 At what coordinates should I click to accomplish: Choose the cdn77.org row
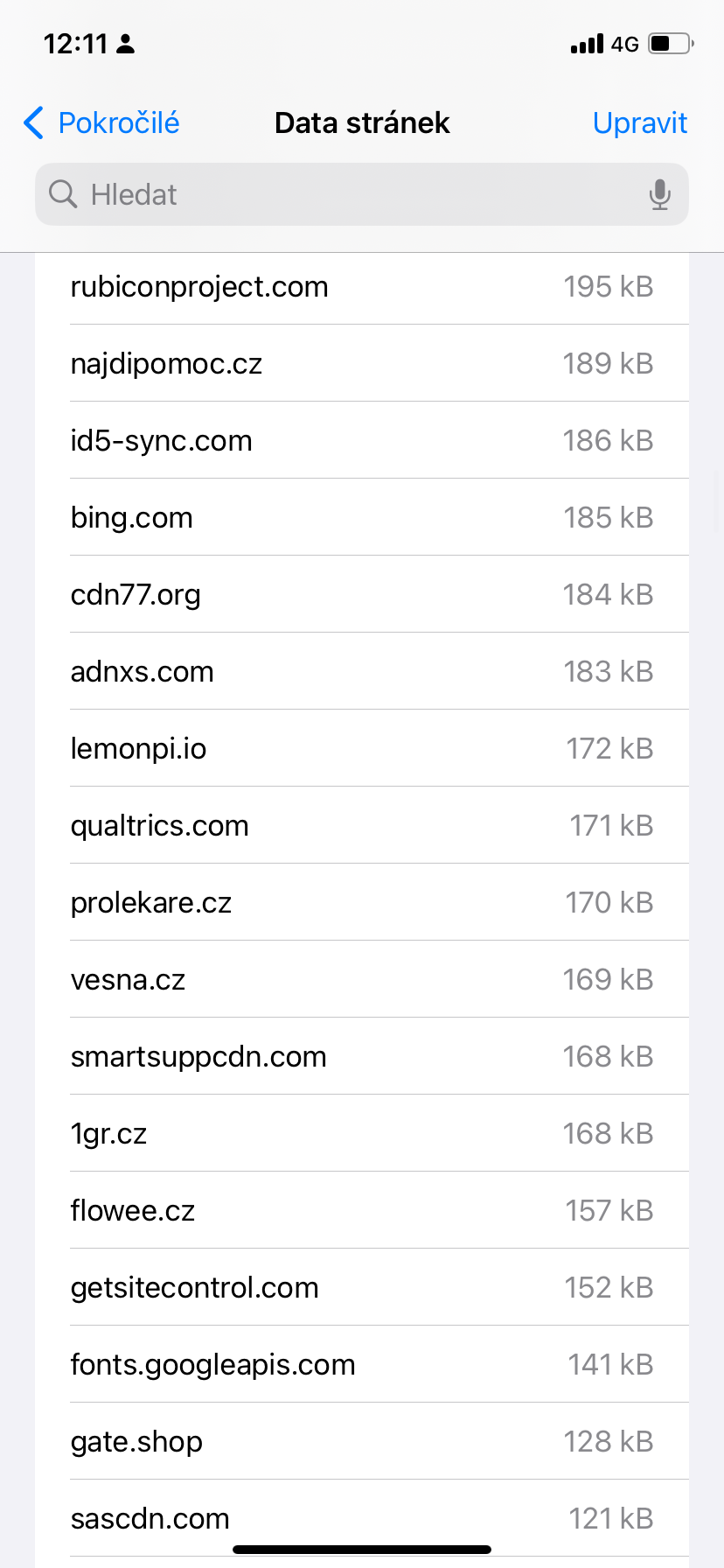(x=362, y=595)
